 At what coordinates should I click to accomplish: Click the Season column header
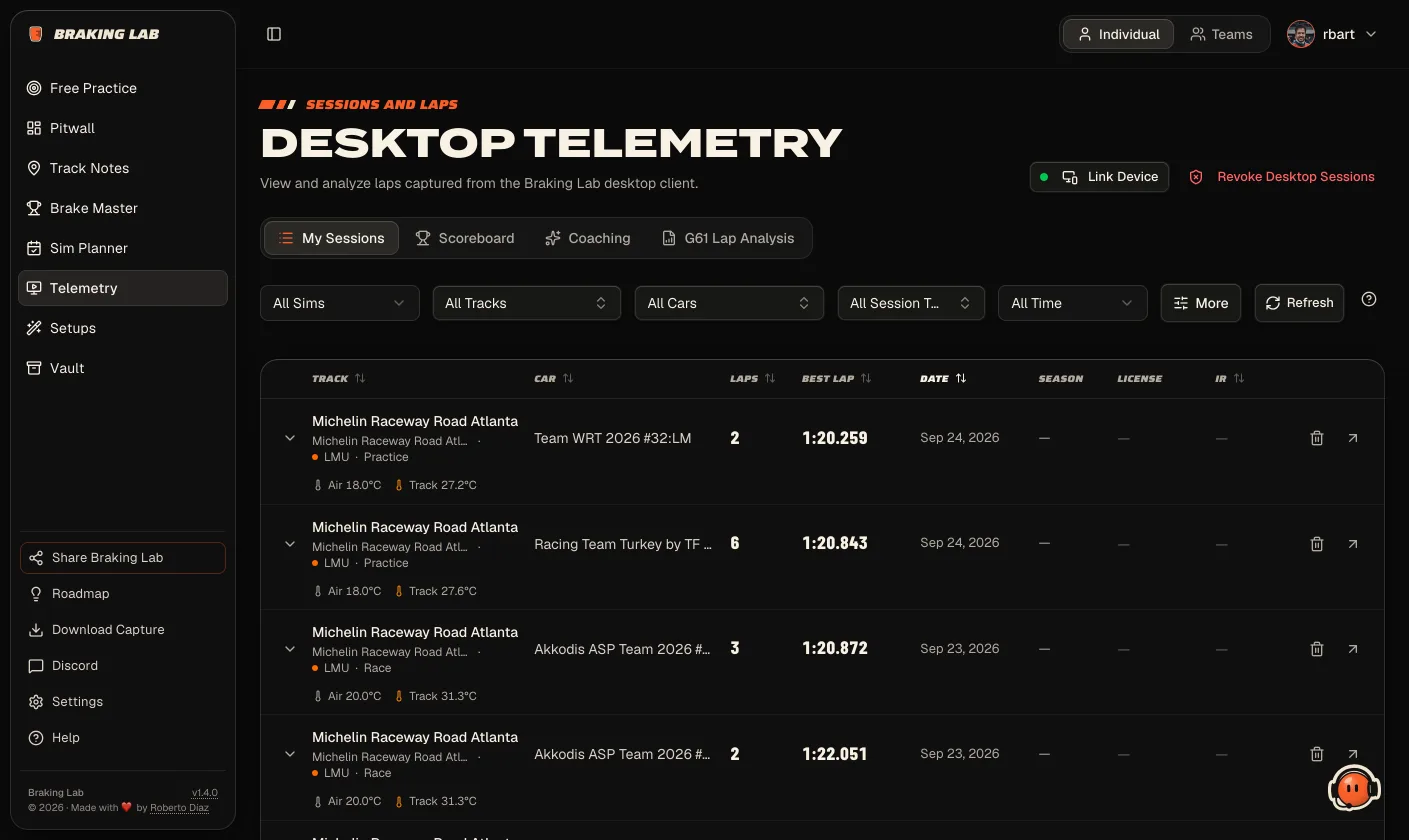click(1061, 379)
